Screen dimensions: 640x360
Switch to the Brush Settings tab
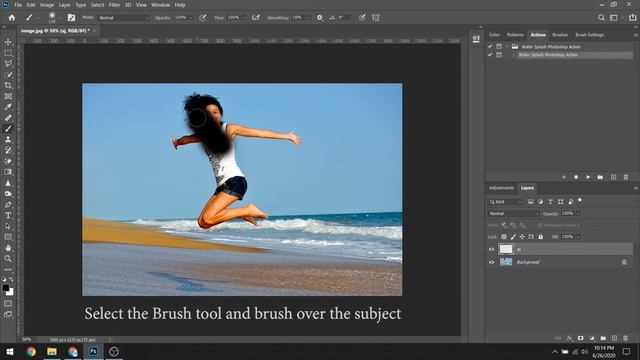click(x=589, y=35)
